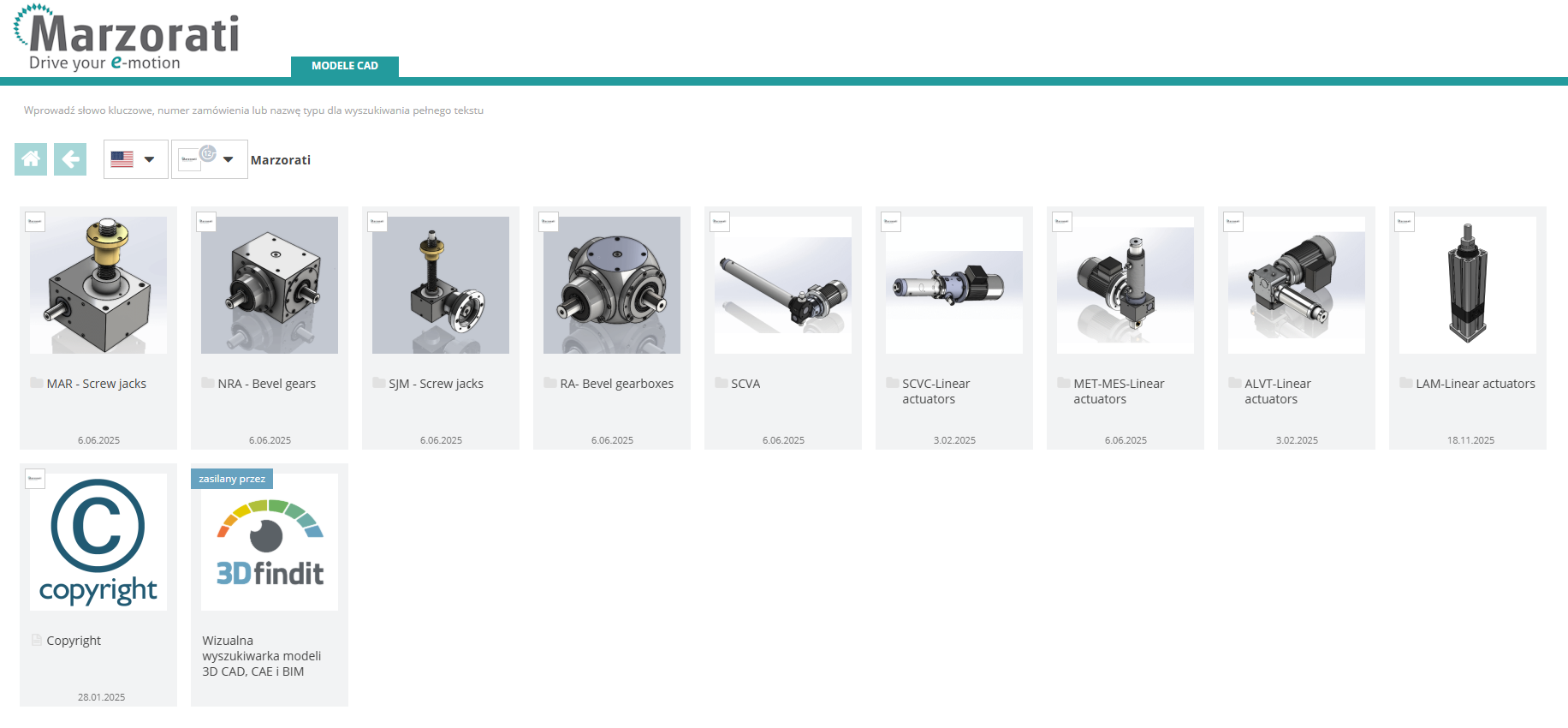1568x728 pixels.
Task: Click the 6.06.2025 date on MAR card
Action: tap(98, 440)
